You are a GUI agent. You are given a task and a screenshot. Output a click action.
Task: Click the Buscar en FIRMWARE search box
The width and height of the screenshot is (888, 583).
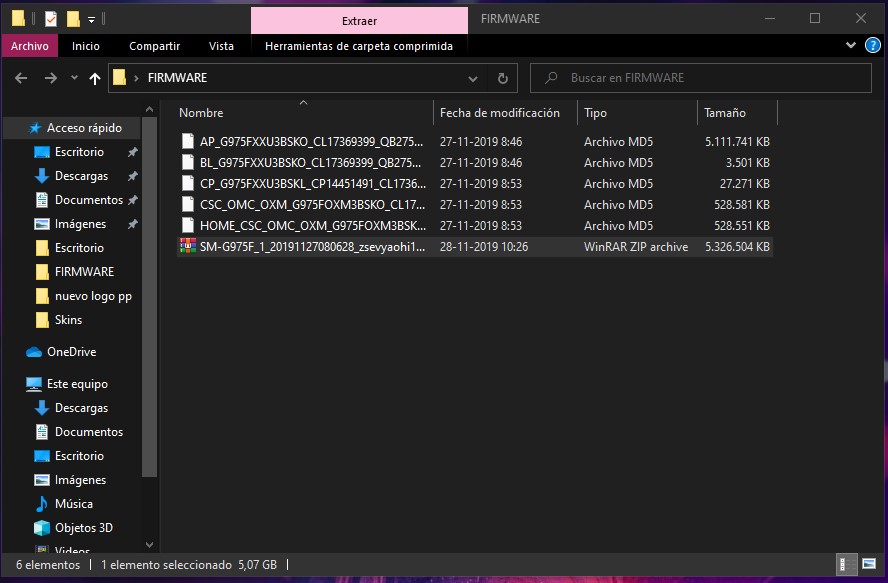(701, 78)
